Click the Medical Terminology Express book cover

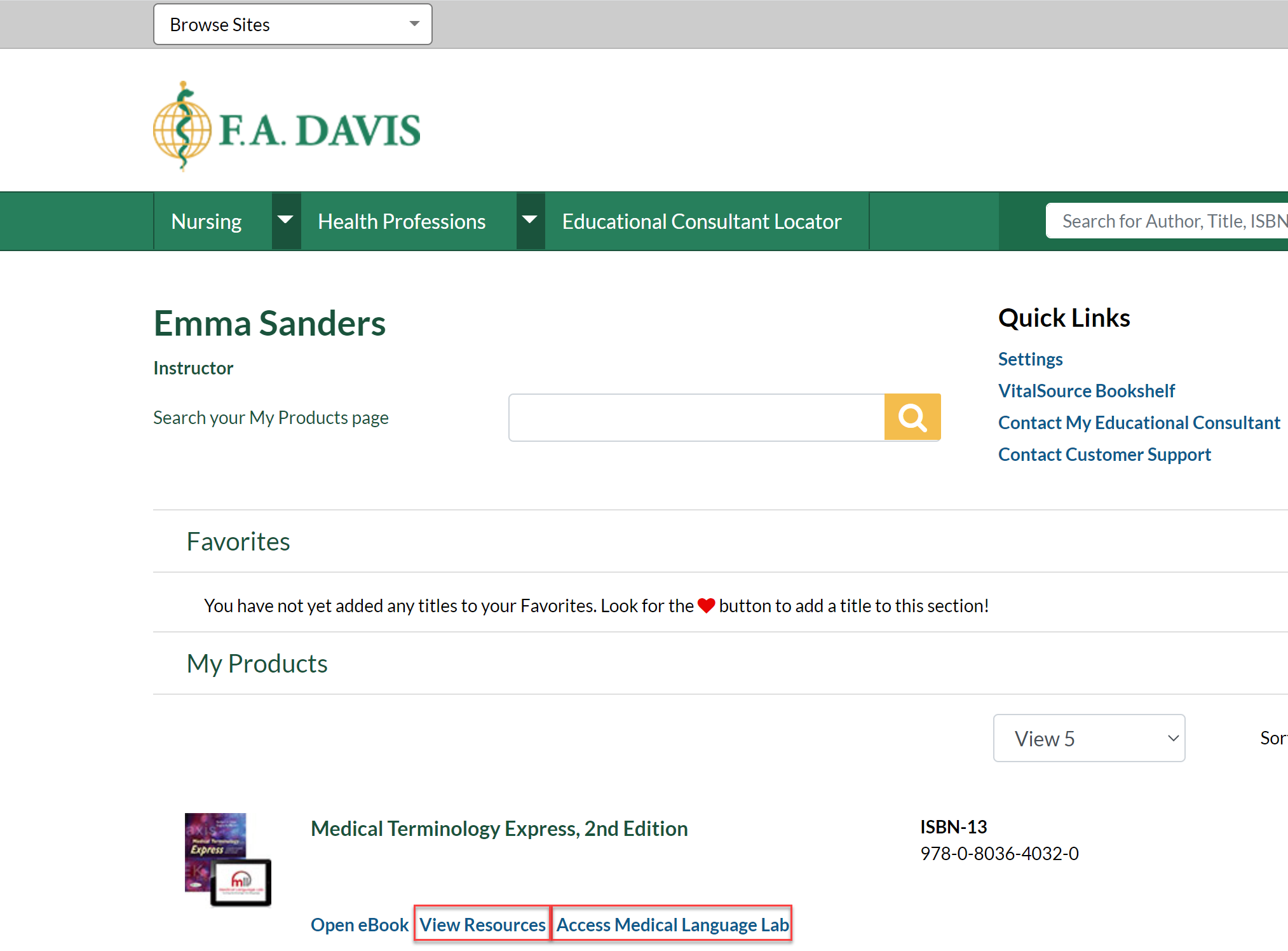tap(227, 860)
